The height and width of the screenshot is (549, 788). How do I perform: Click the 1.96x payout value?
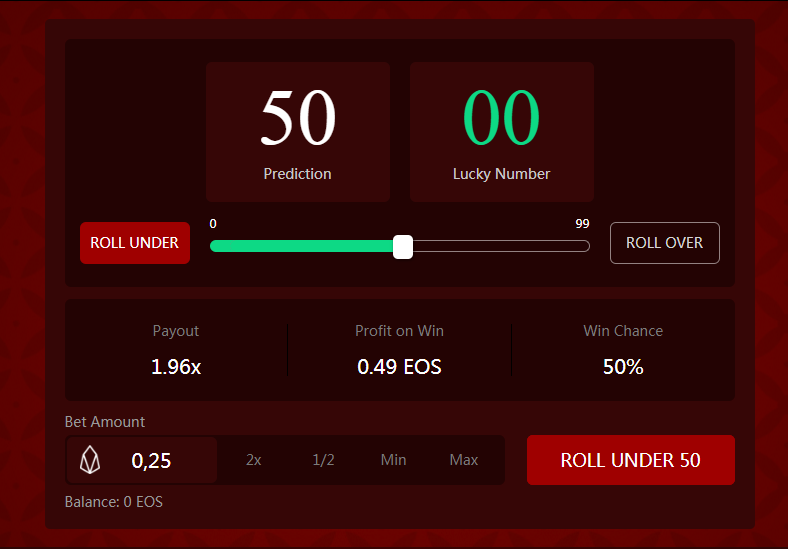[x=176, y=367]
